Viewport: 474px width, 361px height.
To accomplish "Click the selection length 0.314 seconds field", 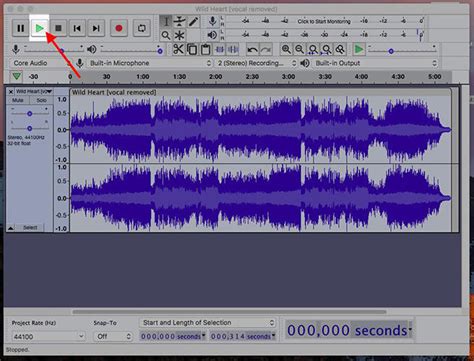I will pyautogui.click(x=243, y=336).
